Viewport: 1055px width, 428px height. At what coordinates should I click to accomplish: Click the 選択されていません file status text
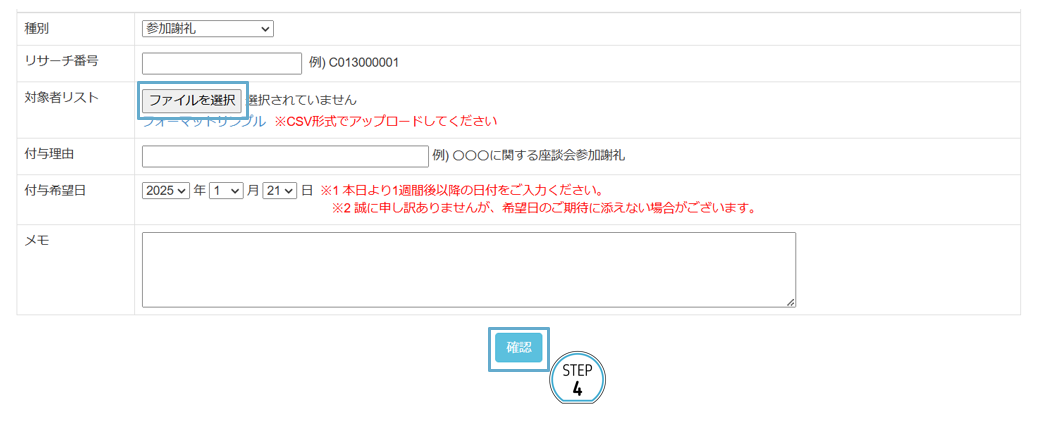coord(302,100)
